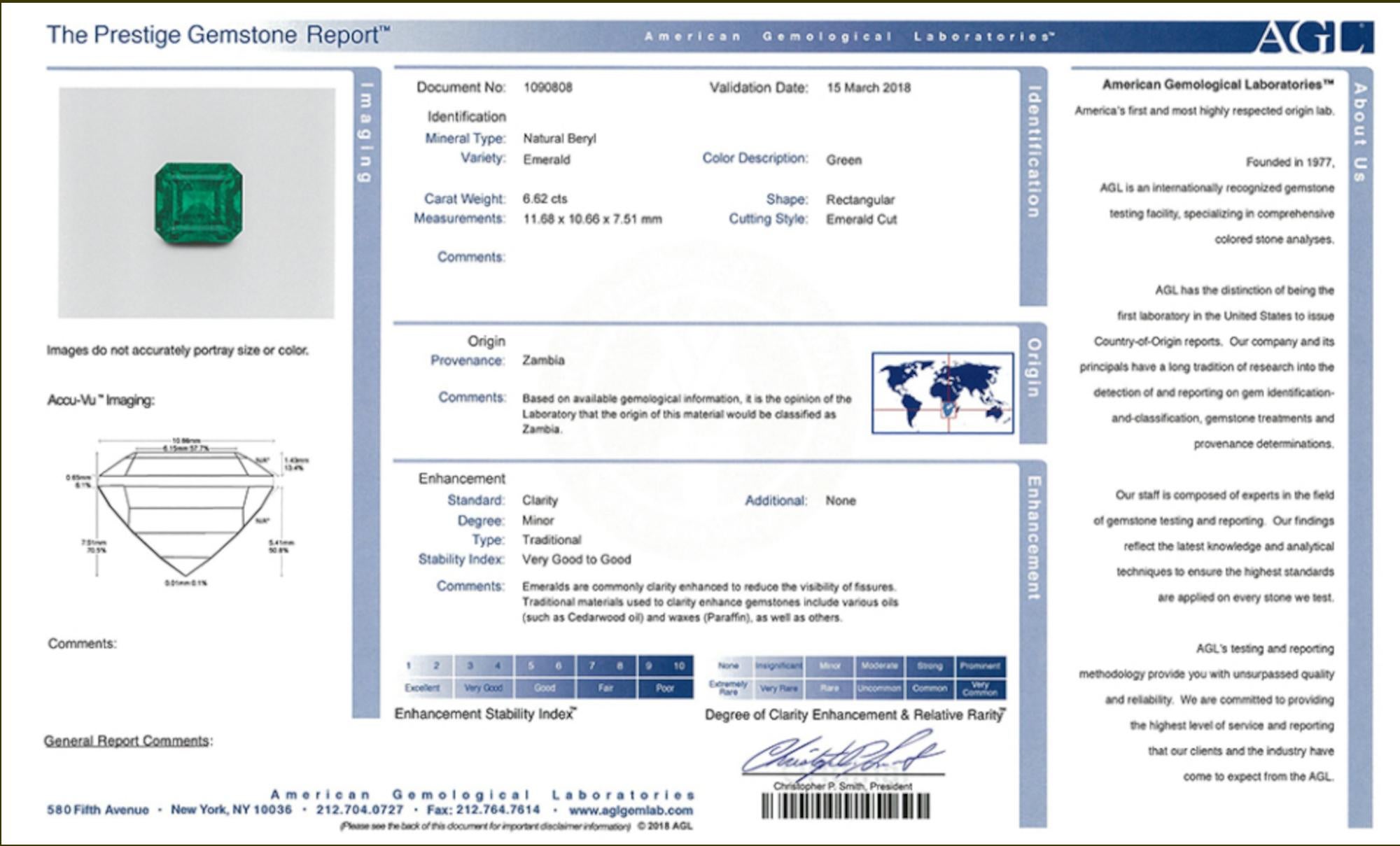1400x846 pixels.
Task: Click the world map origin image
Action: (x=942, y=393)
